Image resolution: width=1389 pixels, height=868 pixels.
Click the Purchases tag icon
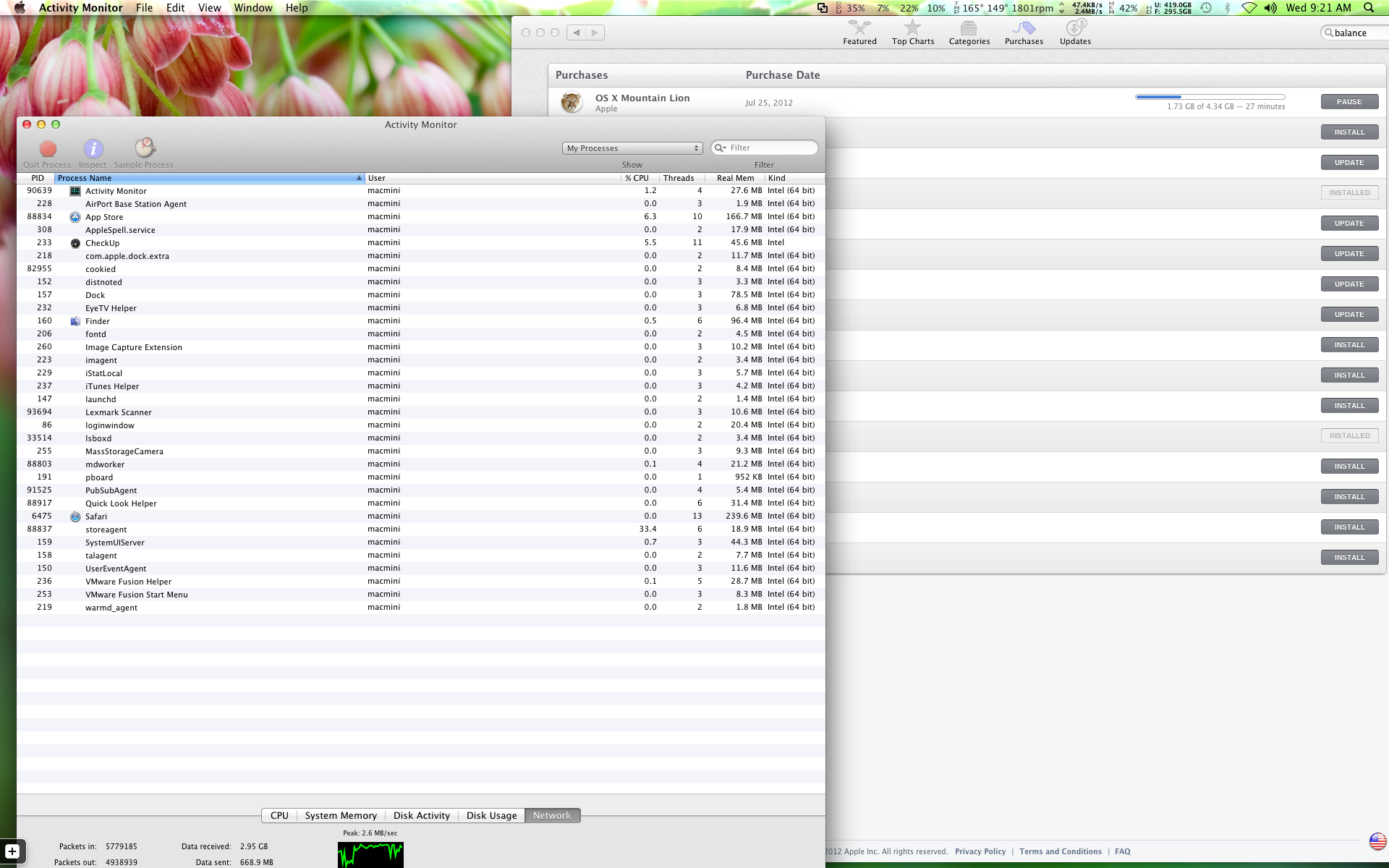coord(1024,29)
